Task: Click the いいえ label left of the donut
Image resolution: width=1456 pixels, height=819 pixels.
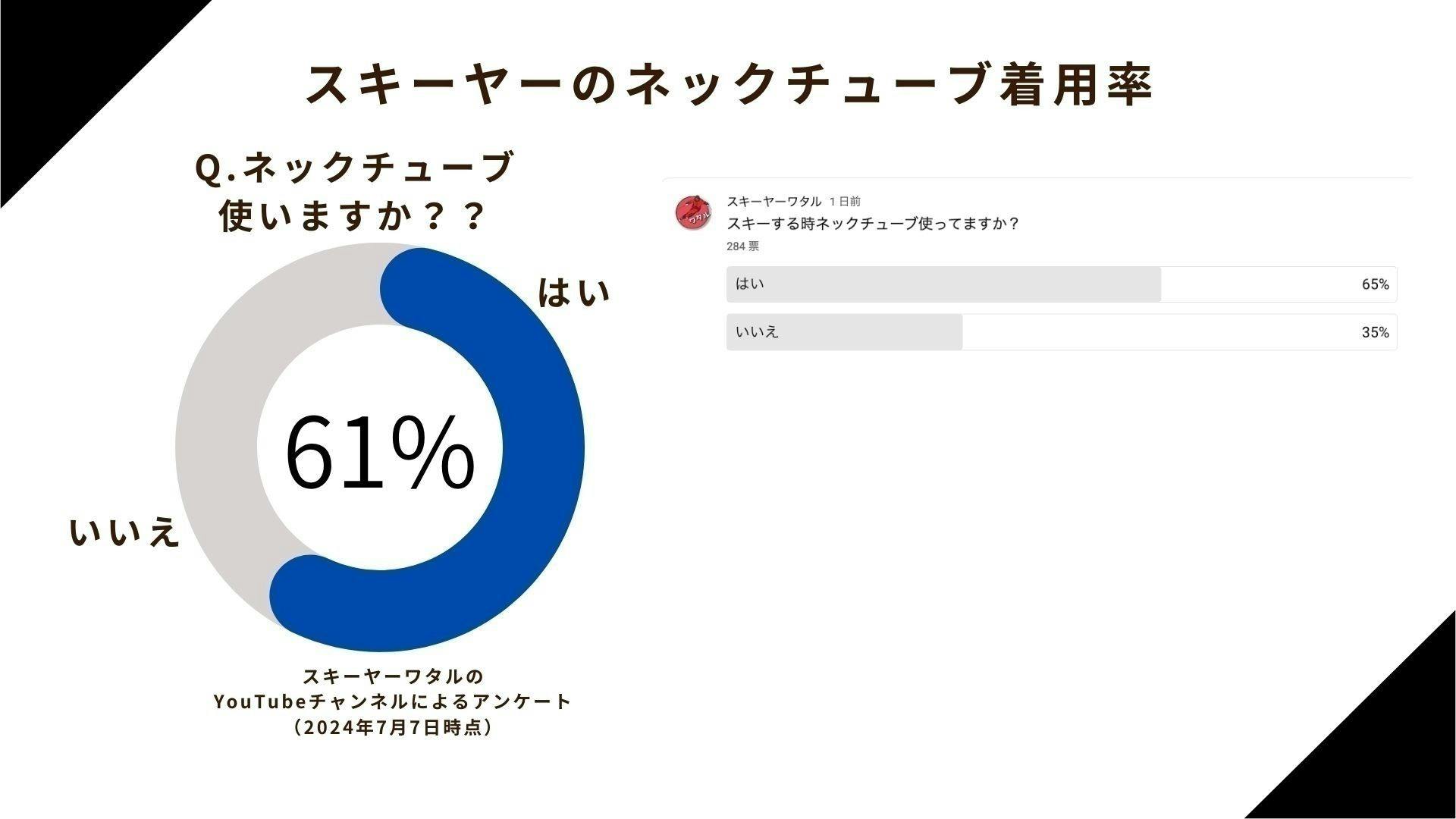Action: pos(125,529)
